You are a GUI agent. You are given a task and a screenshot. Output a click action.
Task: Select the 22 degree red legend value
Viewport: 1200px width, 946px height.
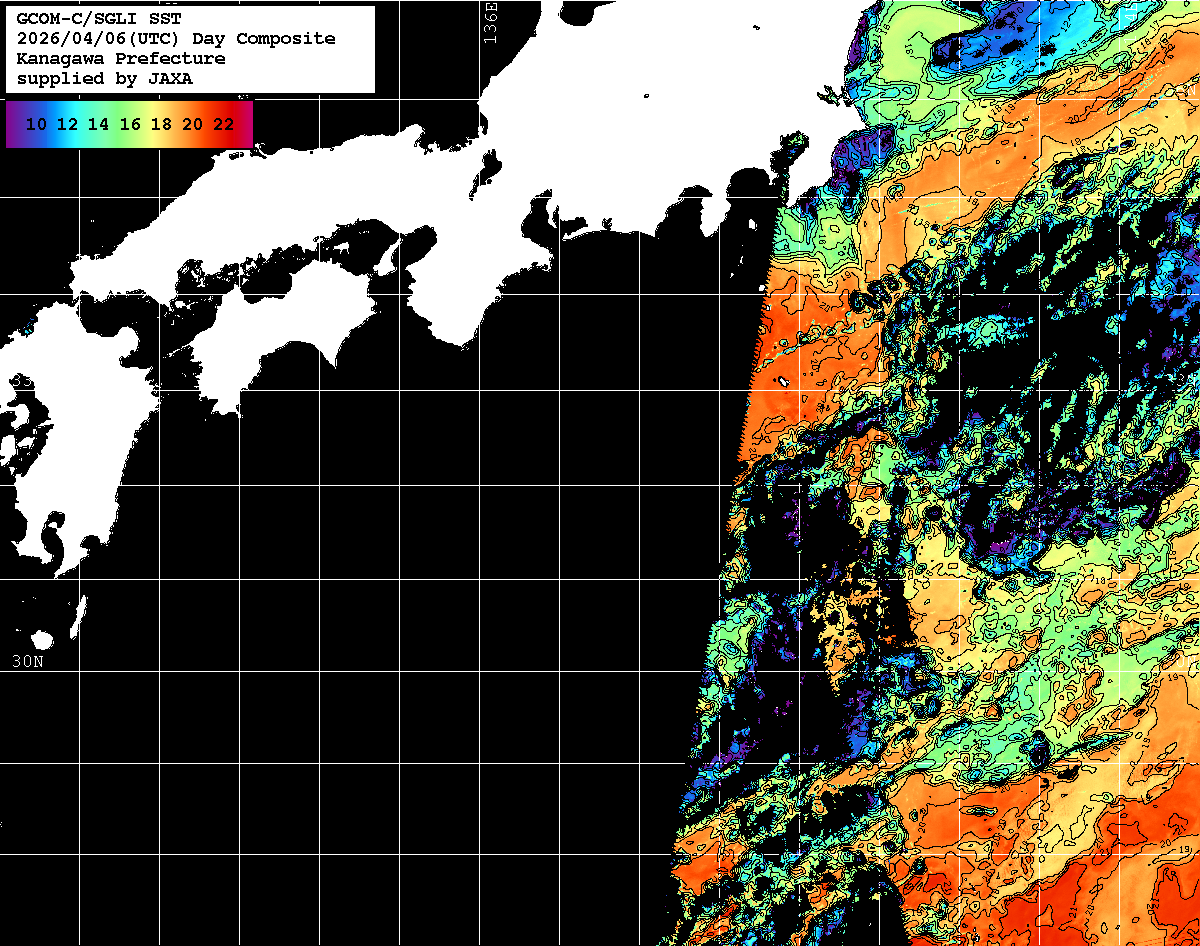tap(223, 124)
